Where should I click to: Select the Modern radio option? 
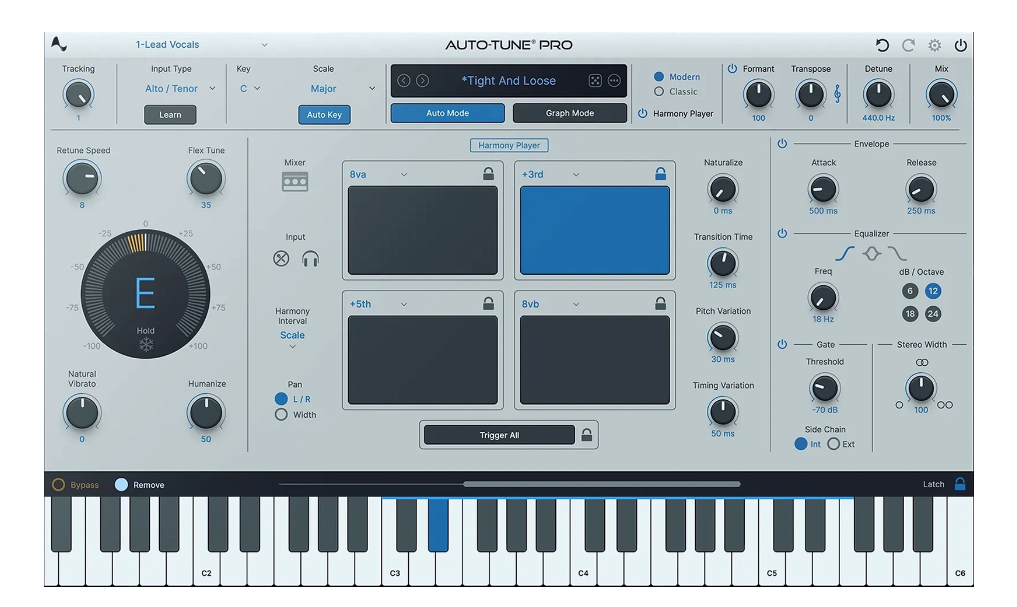(659, 77)
